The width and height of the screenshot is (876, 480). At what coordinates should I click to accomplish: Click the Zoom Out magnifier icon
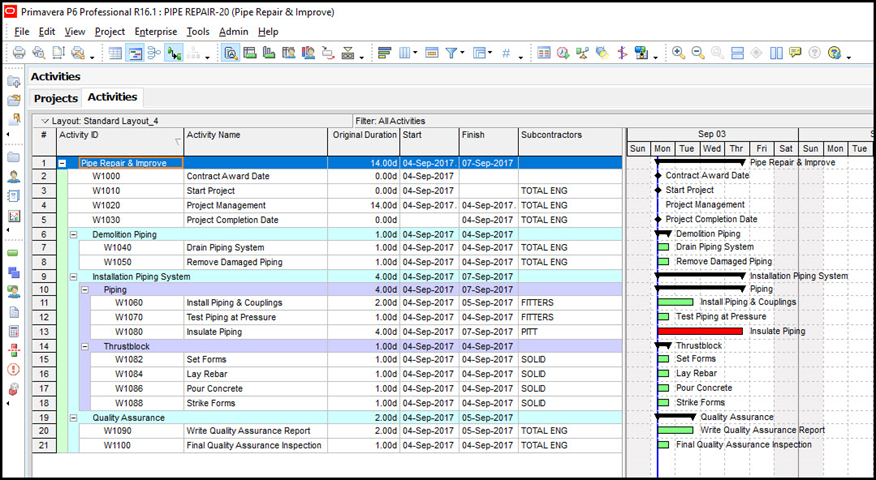(x=698, y=53)
